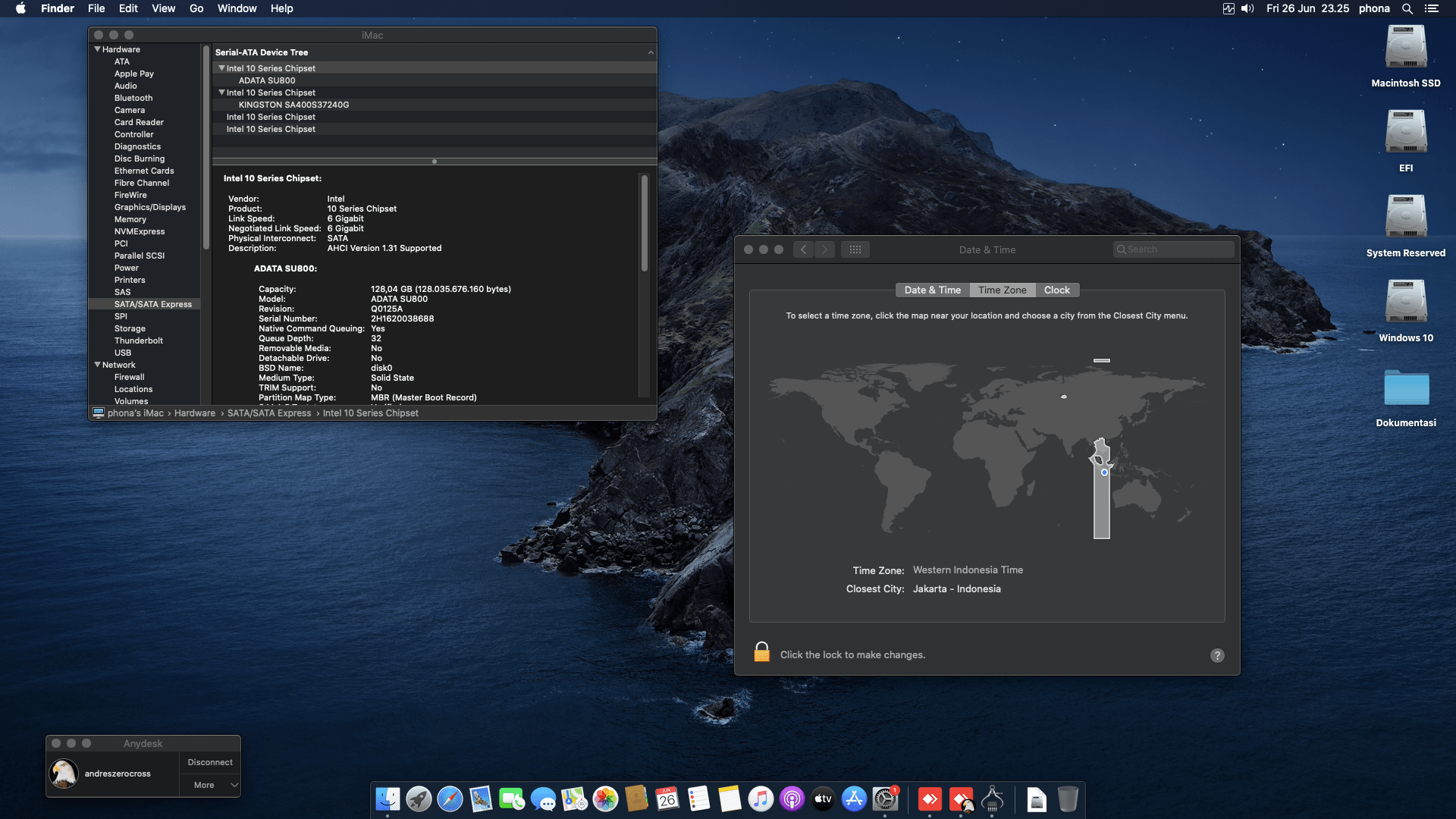The width and height of the screenshot is (1456, 819).
Task: Show all preferences with the grid button
Action: click(x=855, y=249)
